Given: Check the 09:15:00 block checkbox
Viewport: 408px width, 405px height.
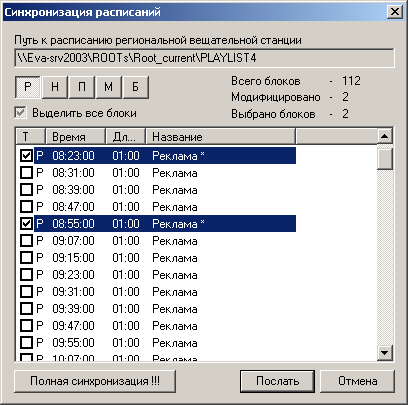Looking at the screenshot, I should [x=26, y=258].
